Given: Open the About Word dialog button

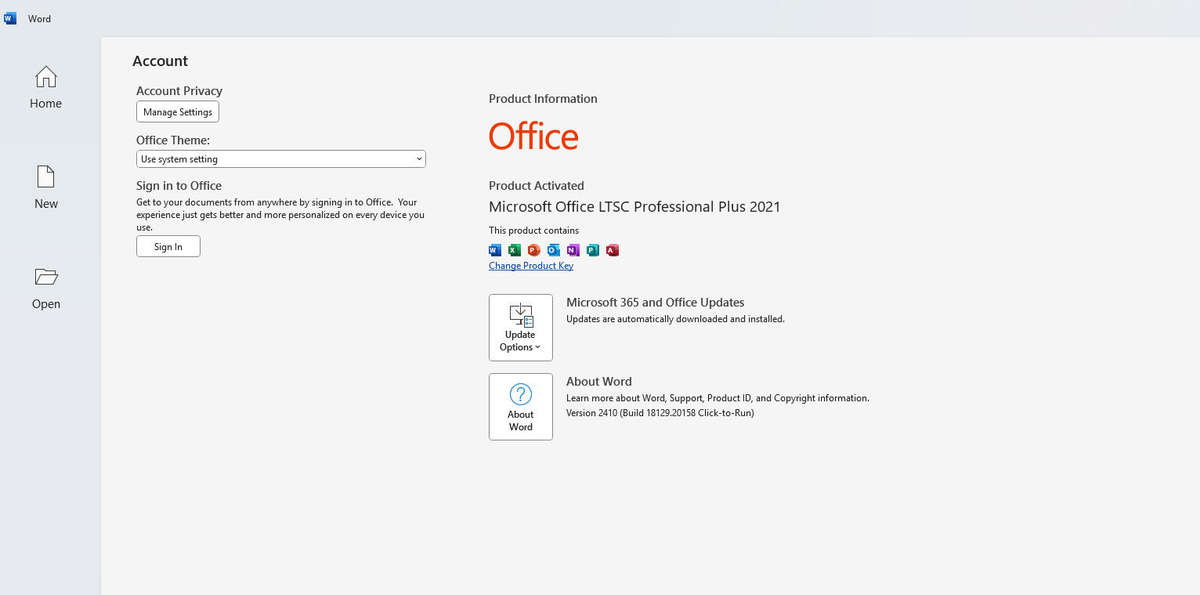Looking at the screenshot, I should (x=520, y=407).
